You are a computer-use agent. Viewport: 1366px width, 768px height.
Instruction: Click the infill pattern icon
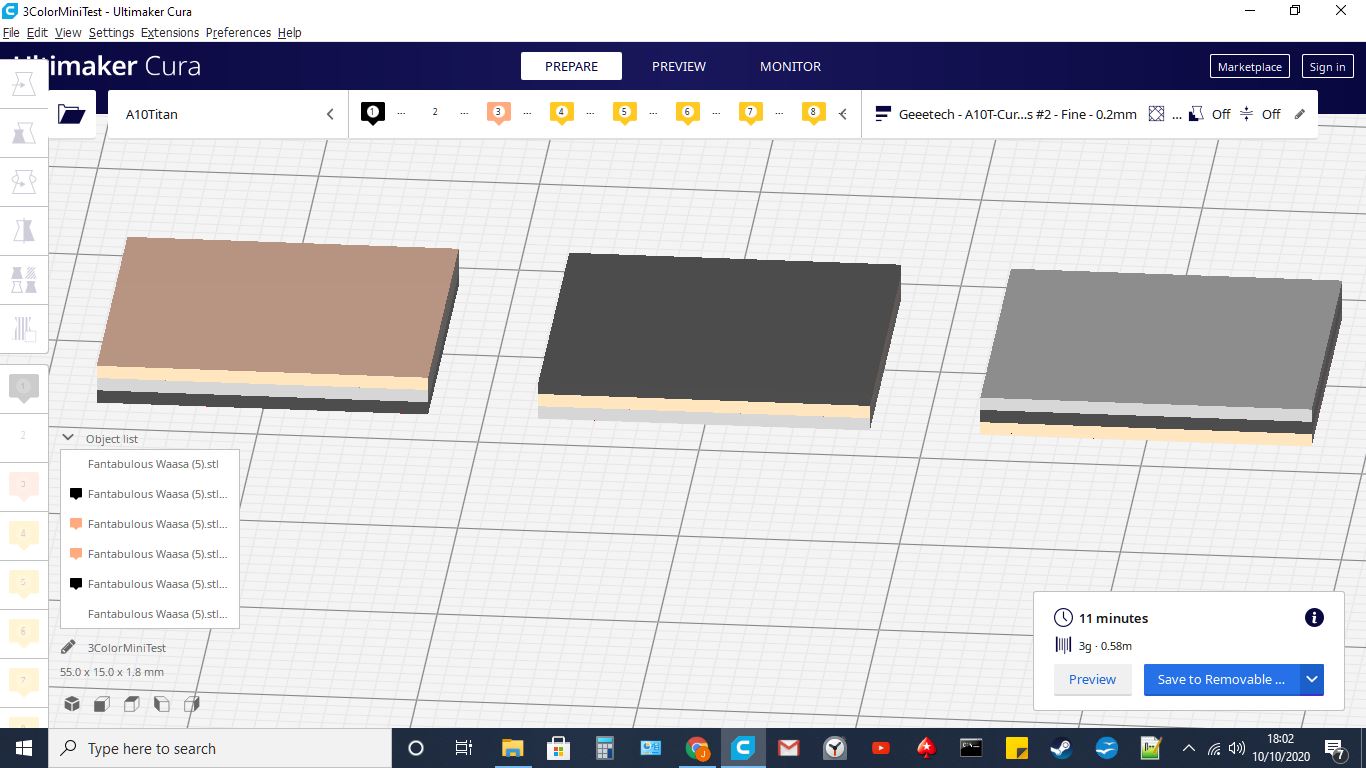pyautogui.click(x=1156, y=114)
